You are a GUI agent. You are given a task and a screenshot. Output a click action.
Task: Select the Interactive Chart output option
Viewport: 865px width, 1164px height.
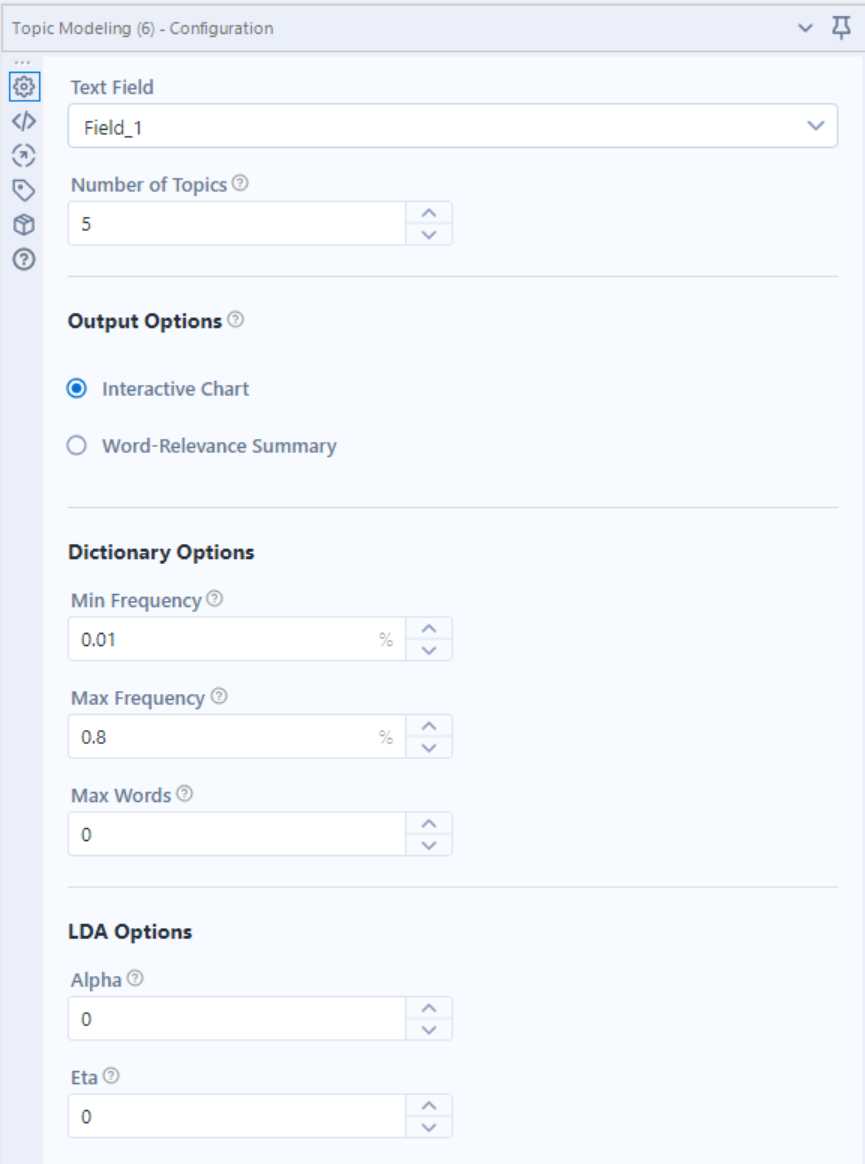click(x=77, y=389)
